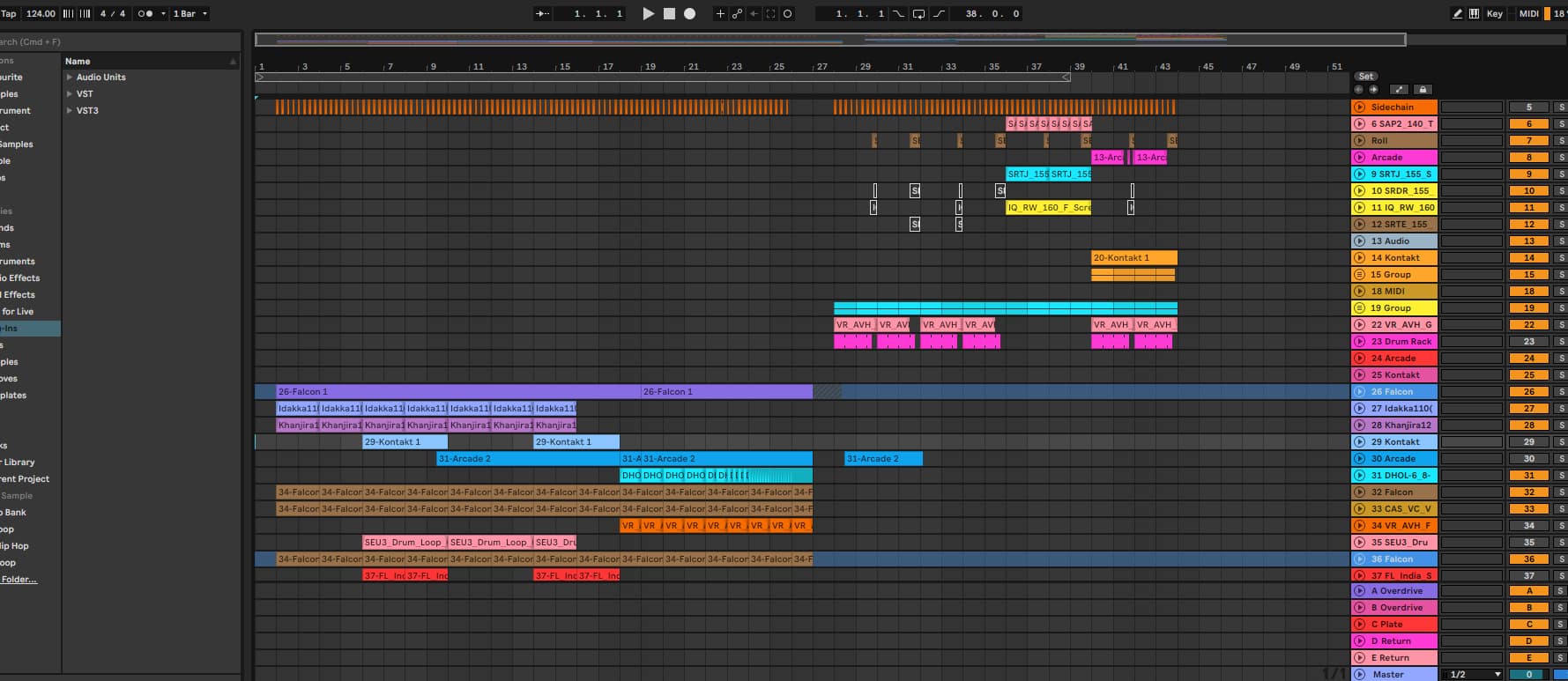Arm the Arrangement Record button
1568x681 pixels.
pos(690,13)
